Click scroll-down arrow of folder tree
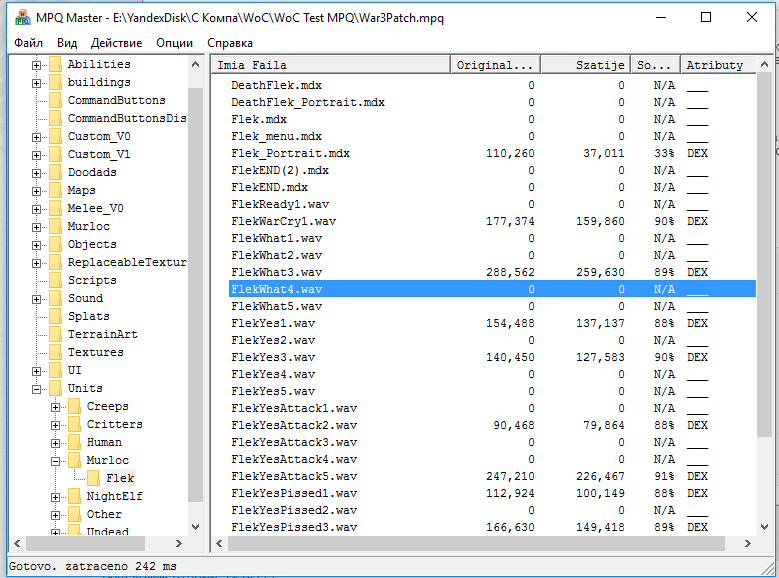This screenshot has height=578, width=779. coord(196,527)
